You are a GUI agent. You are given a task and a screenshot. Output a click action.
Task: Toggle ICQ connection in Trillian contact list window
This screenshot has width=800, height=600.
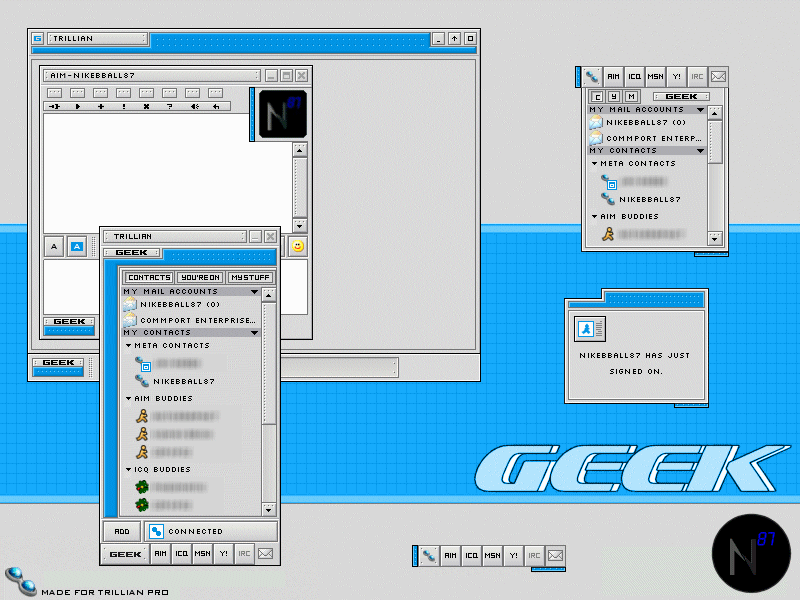tap(182, 554)
